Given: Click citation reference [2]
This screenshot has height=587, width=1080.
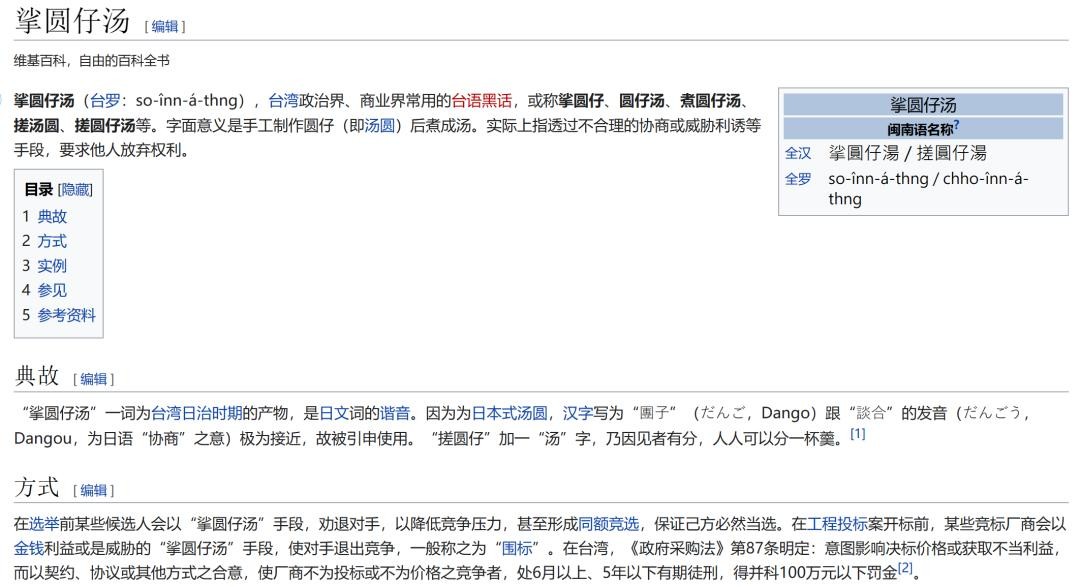Looking at the screenshot, I should (905, 568).
